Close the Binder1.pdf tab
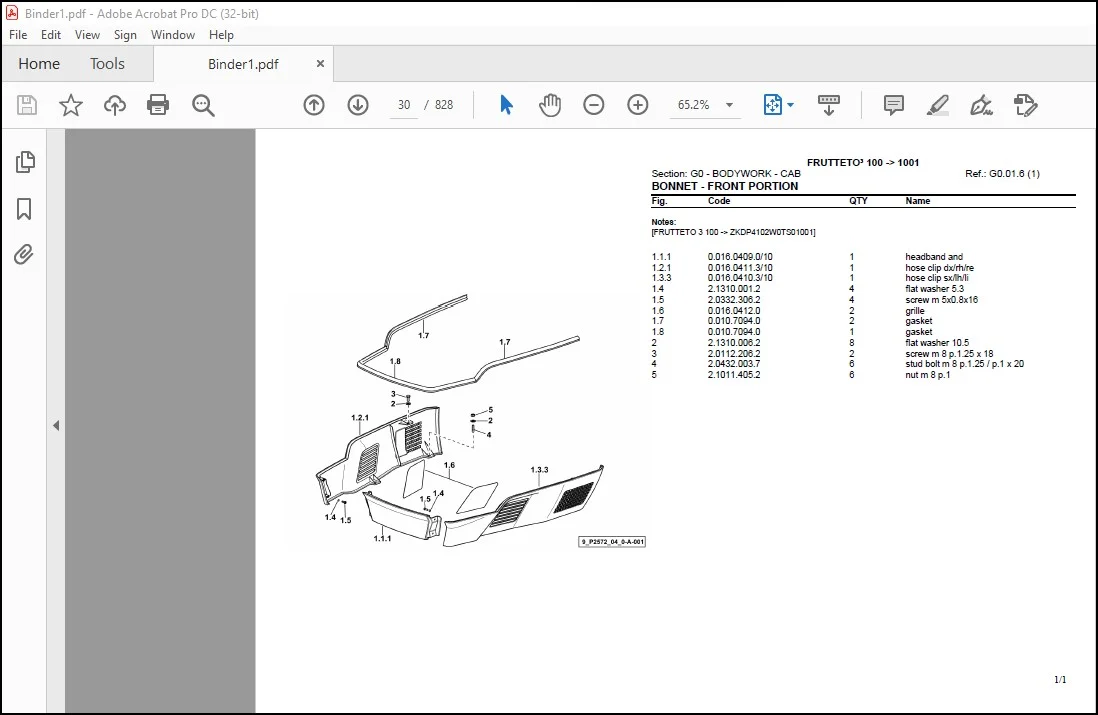The image size is (1098, 715). [x=320, y=64]
